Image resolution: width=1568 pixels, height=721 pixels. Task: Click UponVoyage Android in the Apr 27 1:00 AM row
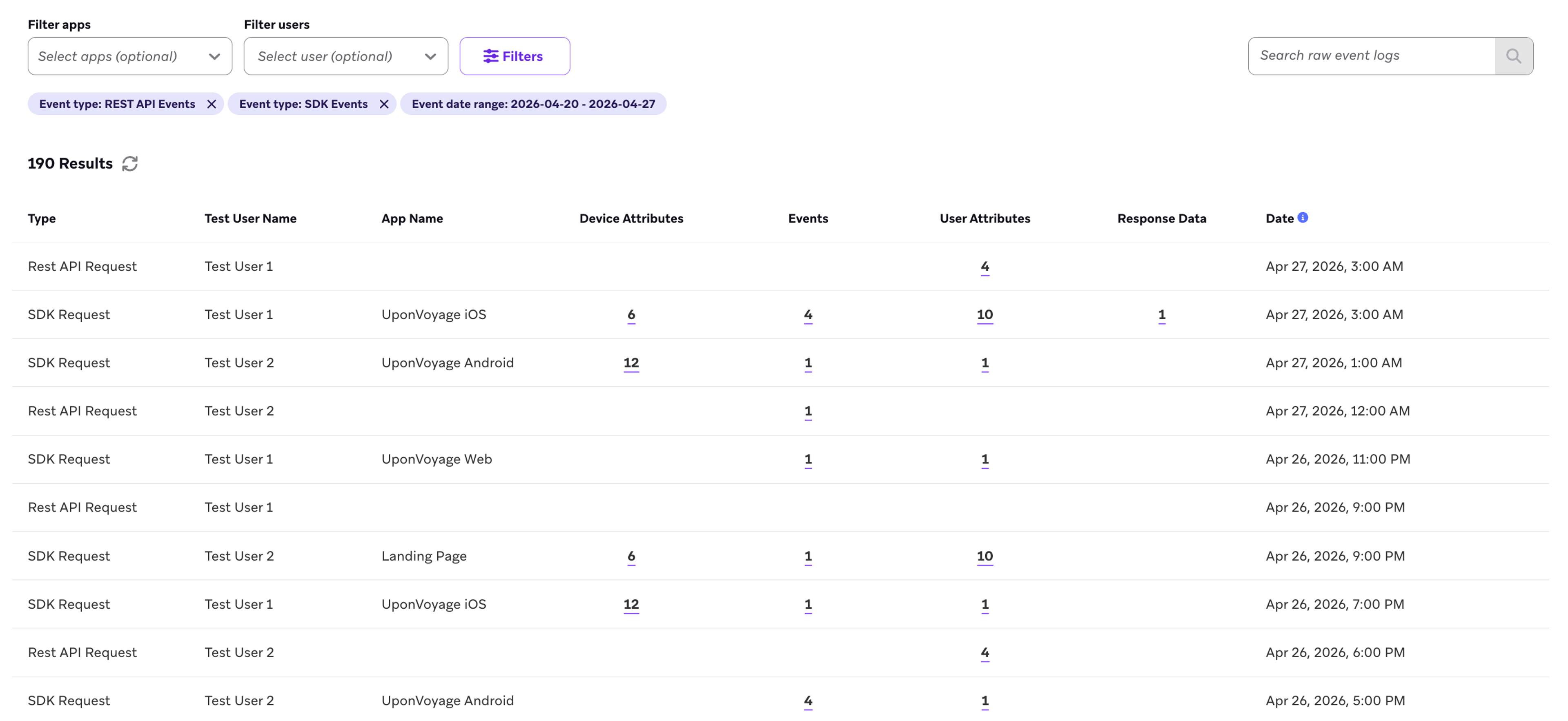(448, 363)
